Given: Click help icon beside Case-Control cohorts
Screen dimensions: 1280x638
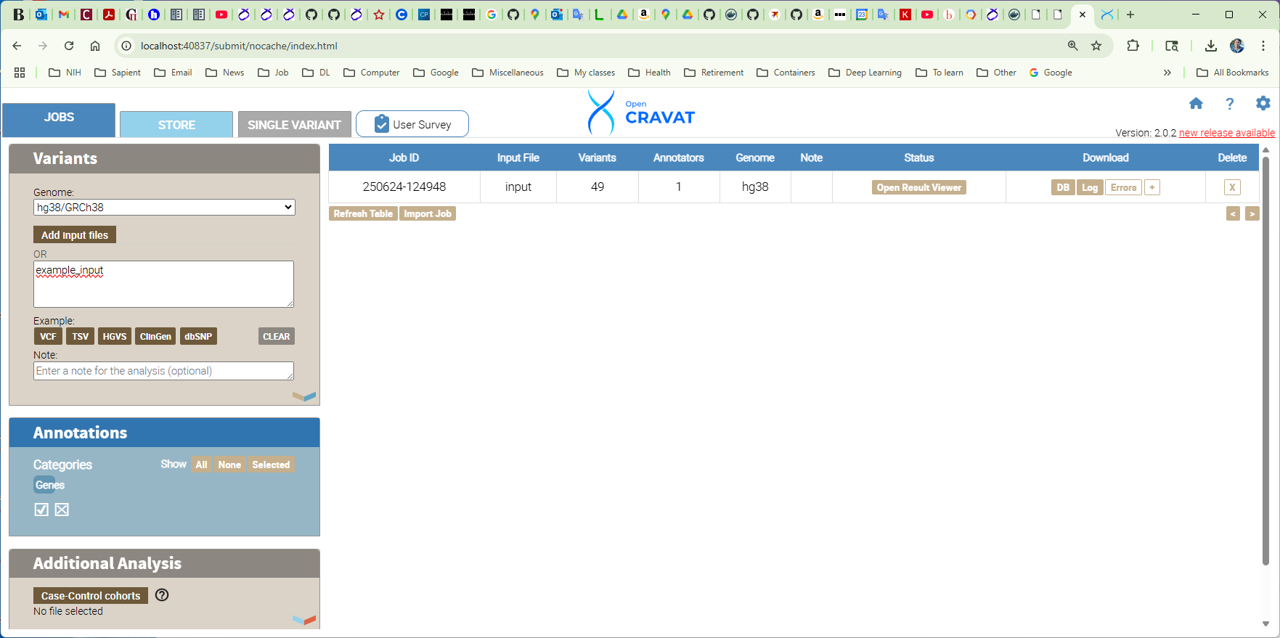Looking at the screenshot, I should coord(162,595).
